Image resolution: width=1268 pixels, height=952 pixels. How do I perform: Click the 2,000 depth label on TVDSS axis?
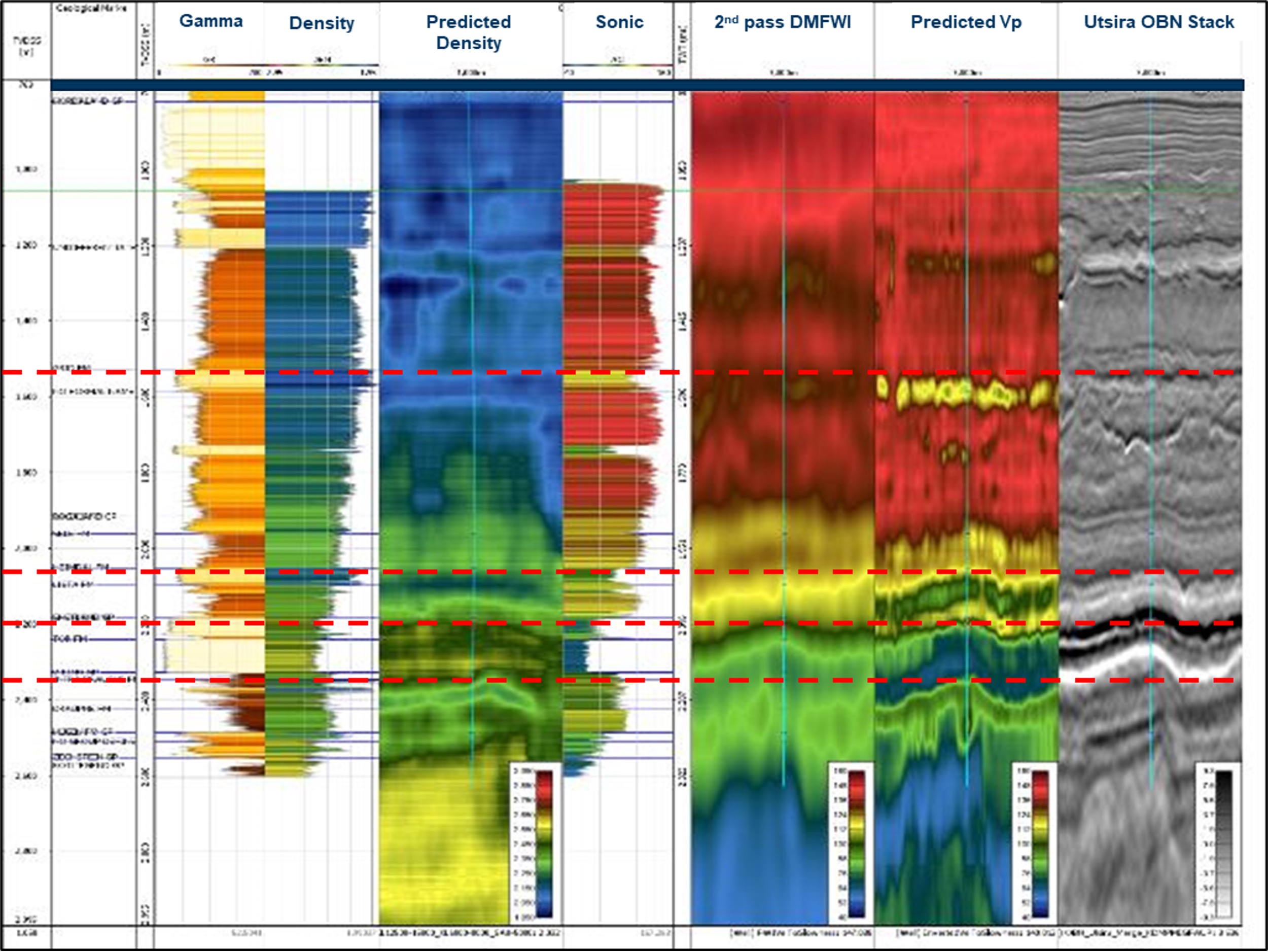[x=26, y=548]
